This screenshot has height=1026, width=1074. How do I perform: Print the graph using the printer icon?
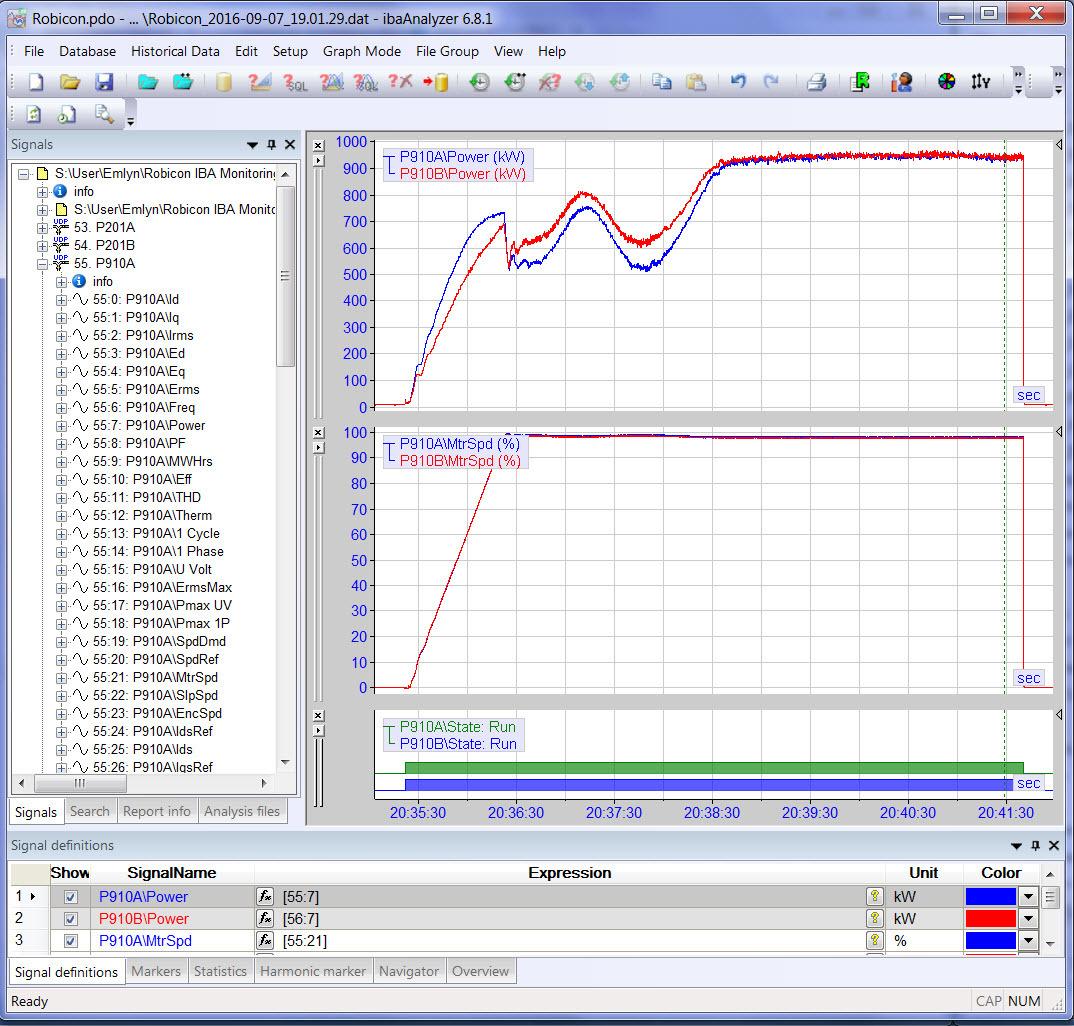click(816, 82)
